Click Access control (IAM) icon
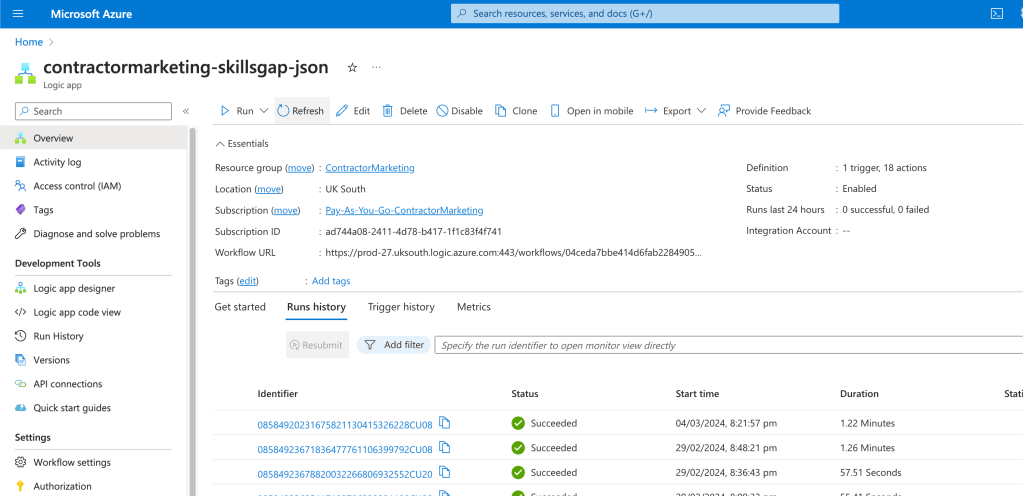Image resolution: width=1023 pixels, height=496 pixels. tap(21, 186)
